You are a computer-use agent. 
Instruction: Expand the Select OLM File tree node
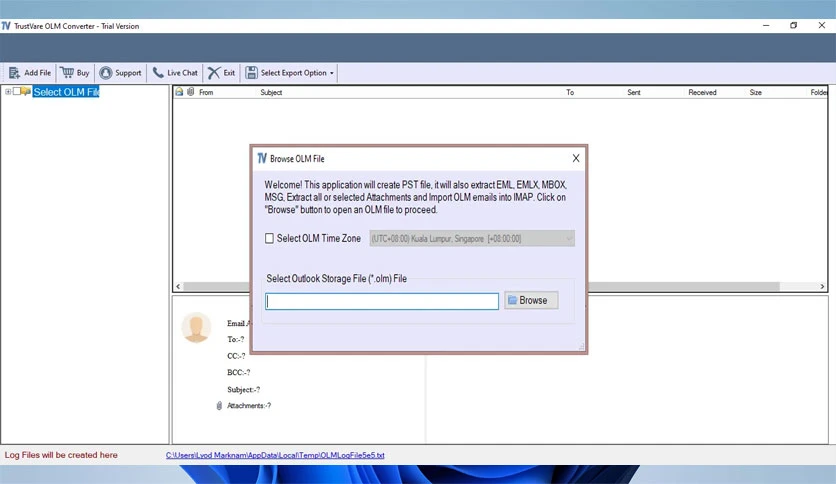(x=8, y=92)
